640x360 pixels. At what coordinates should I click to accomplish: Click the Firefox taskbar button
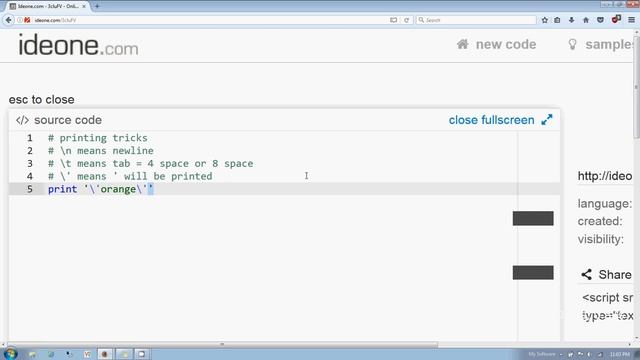tap(105, 354)
